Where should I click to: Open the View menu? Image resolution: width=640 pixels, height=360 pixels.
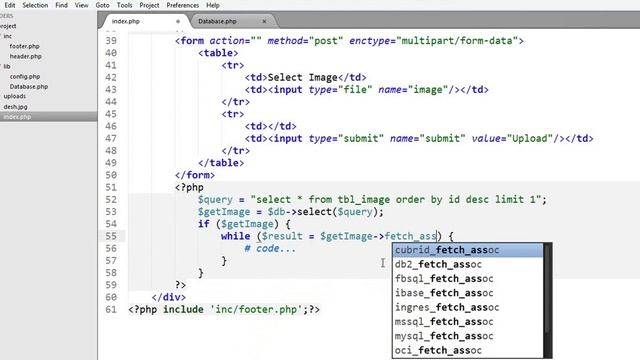(x=81, y=5)
